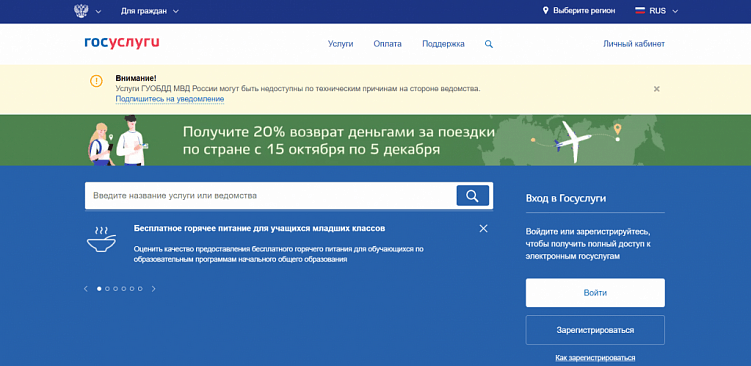751x366 pixels.
Task: Open 'Личный кабинет' link
Action: 634,44
